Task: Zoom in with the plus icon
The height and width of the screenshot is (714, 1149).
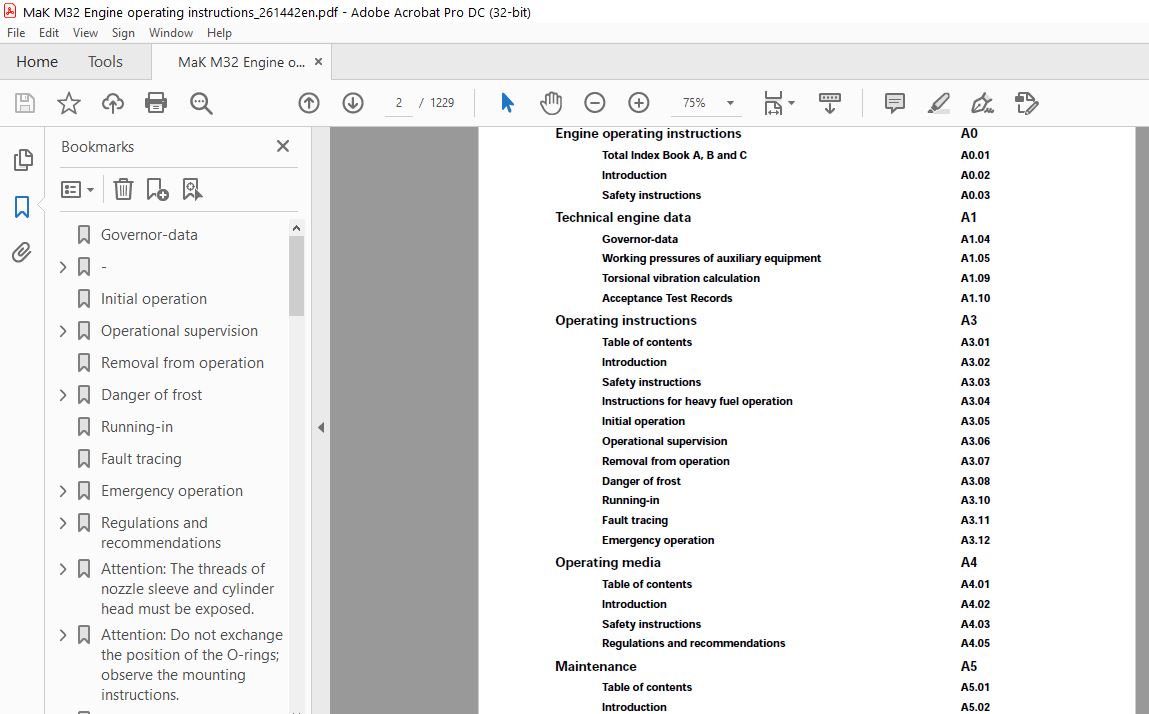Action: coord(639,103)
